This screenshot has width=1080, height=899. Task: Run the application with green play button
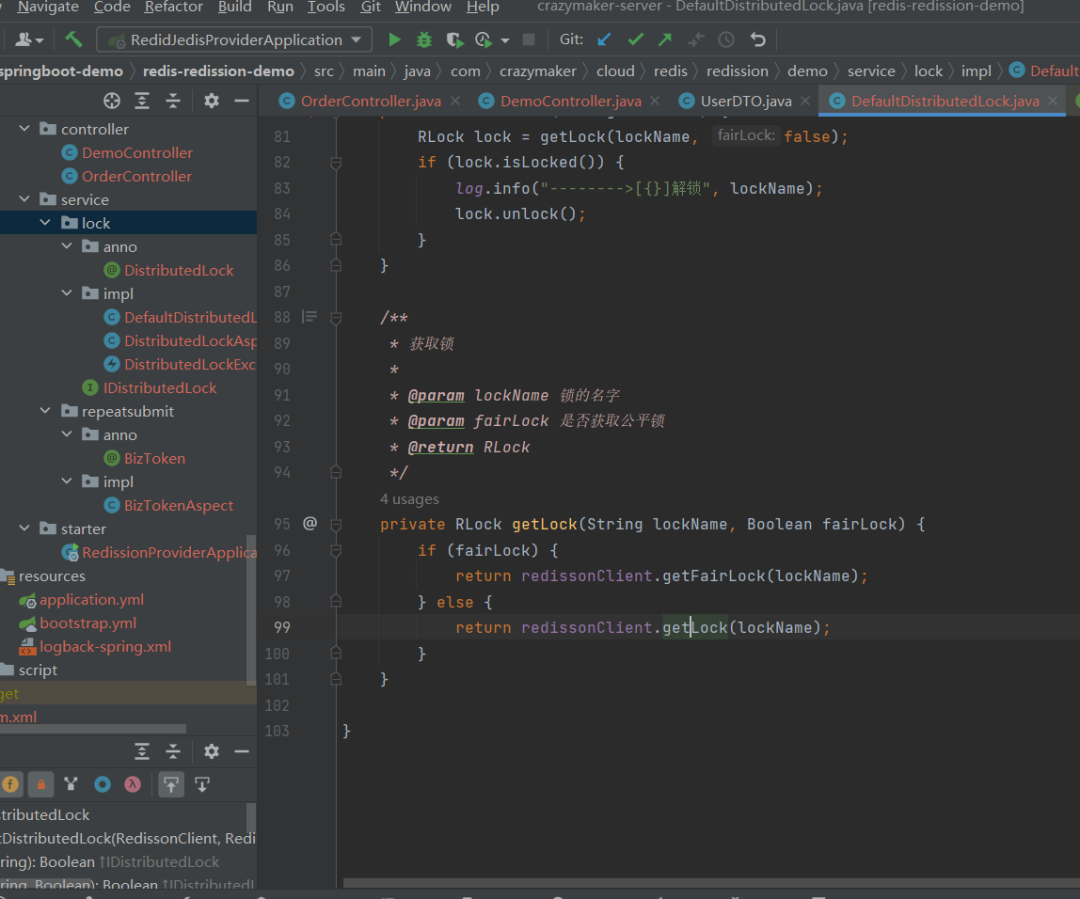pyautogui.click(x=395, y=40)
